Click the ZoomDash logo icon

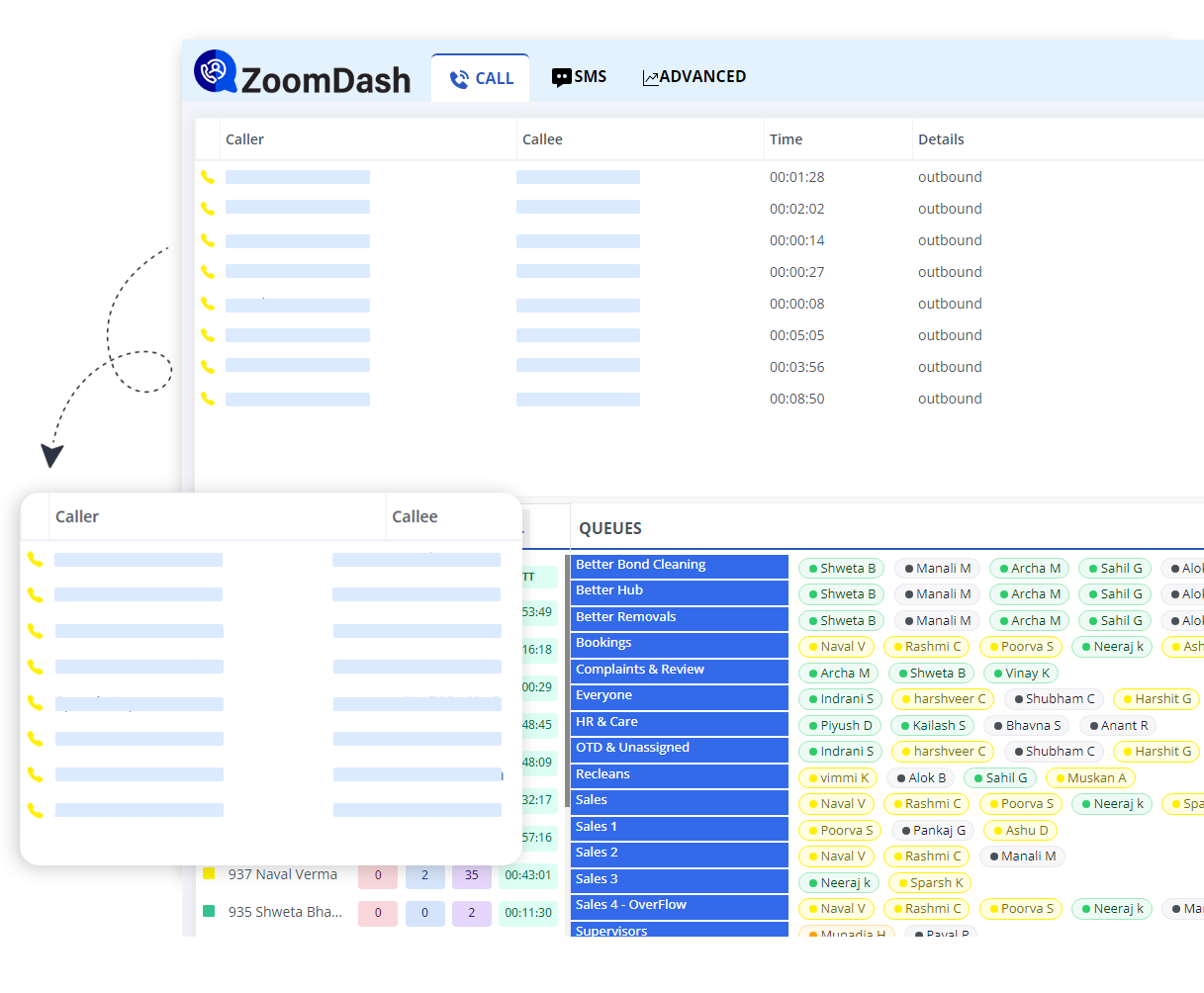[215, 72]
